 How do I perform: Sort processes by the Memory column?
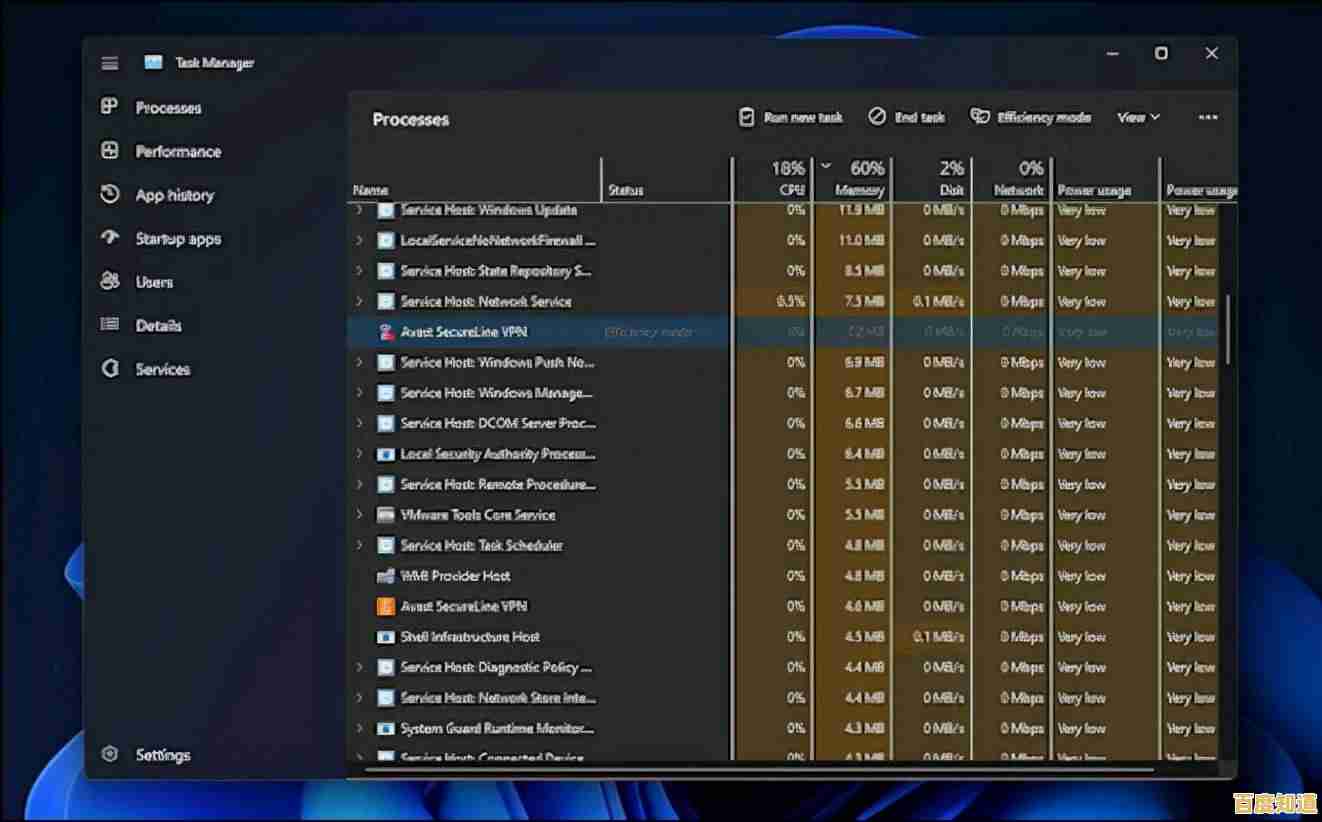coord(857,180)
